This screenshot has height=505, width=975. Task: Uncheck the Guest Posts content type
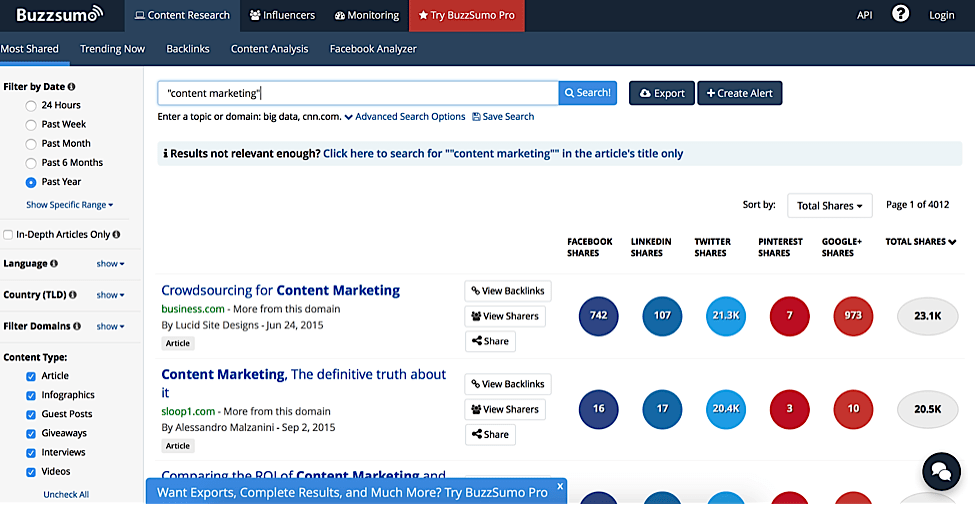pos(30,415)
